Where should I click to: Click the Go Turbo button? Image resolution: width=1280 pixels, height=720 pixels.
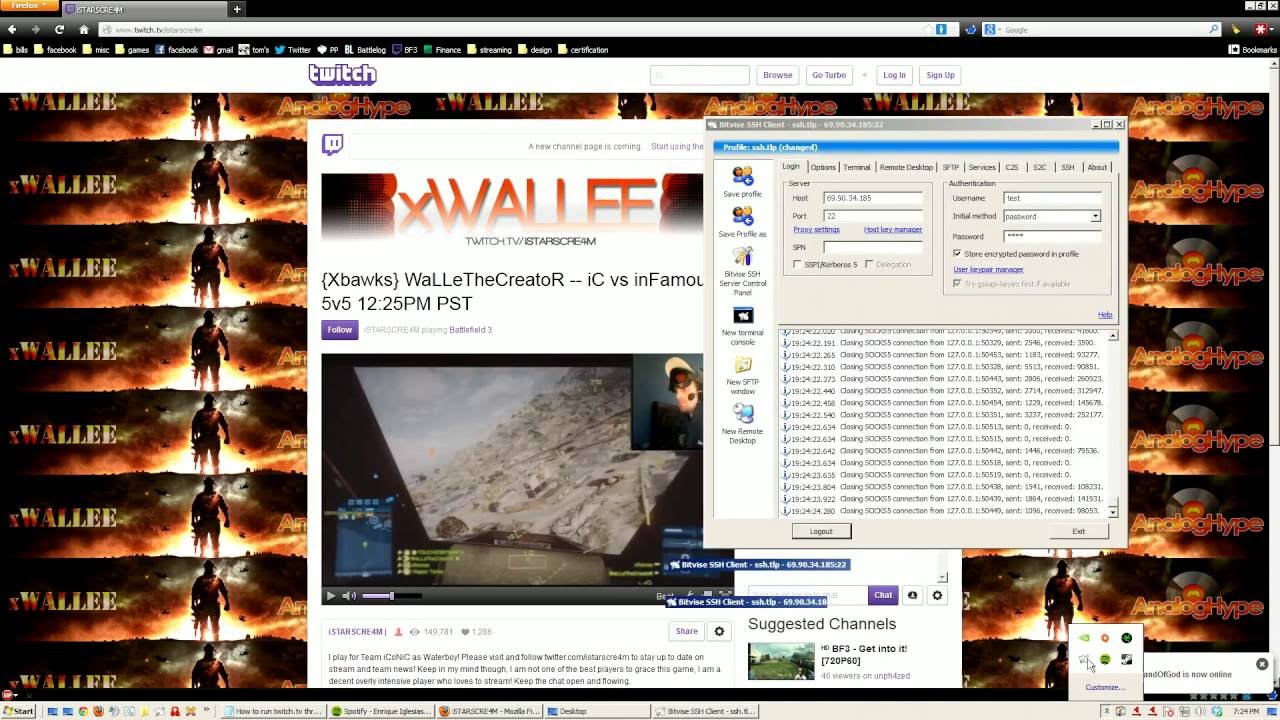828,75
